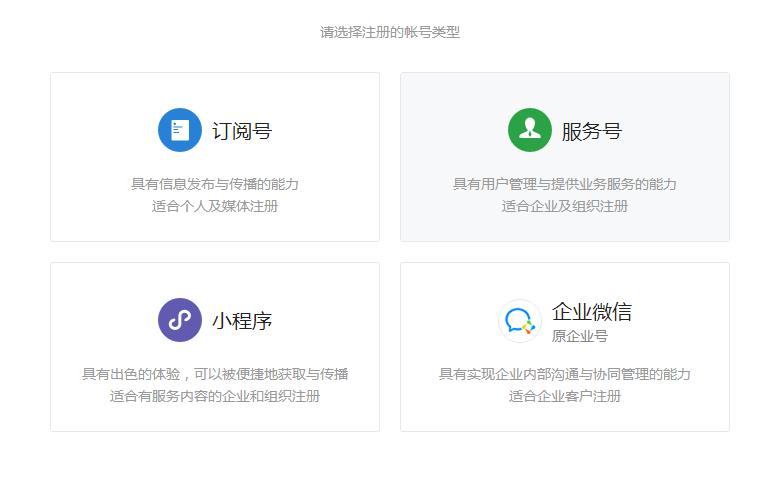780x484 pixels.
Task: Click text 具有用户管理与提供业务服务的能力
Action: tap(565, 184)
